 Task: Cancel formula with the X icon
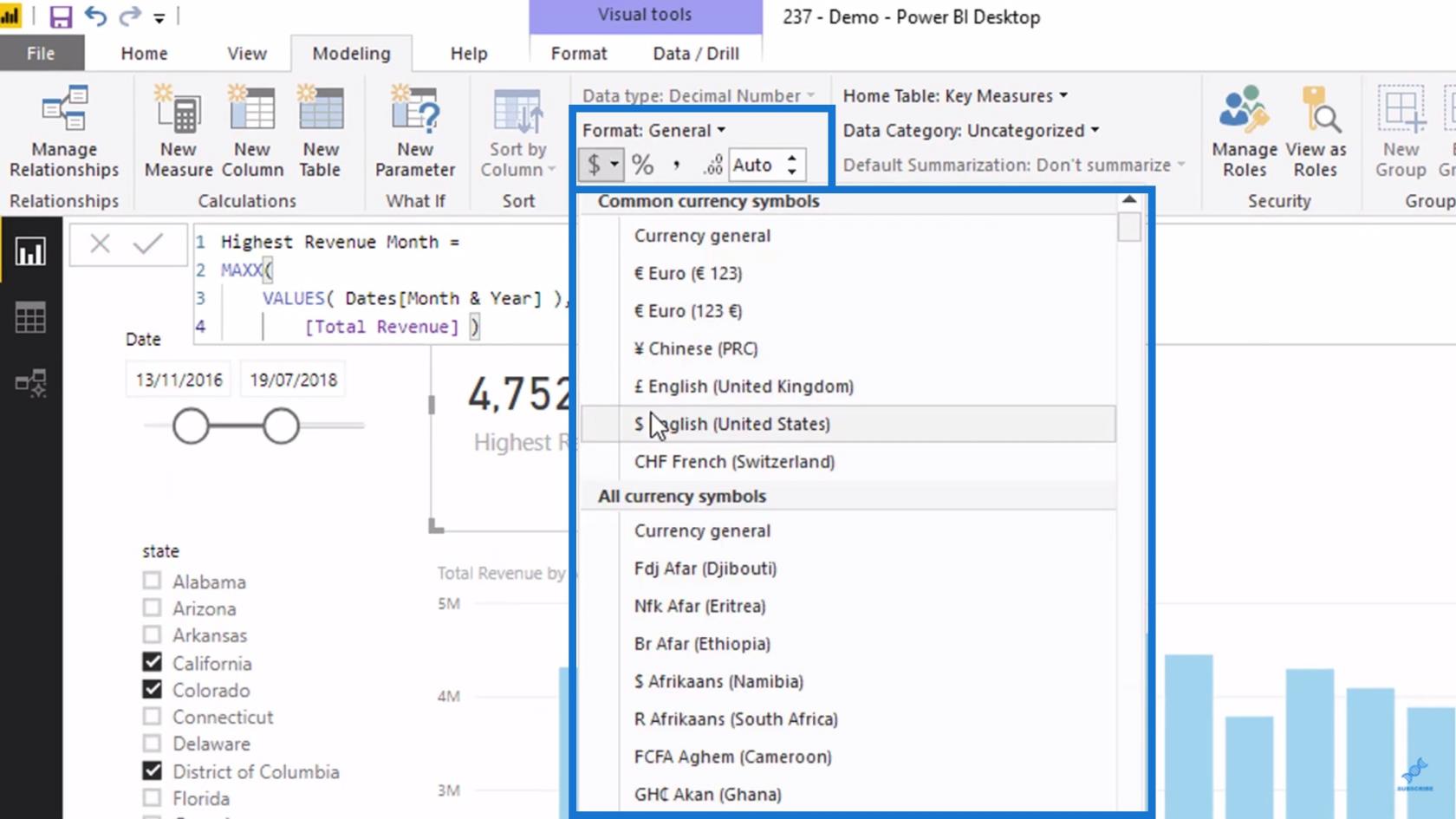click(x=101, y=244)
